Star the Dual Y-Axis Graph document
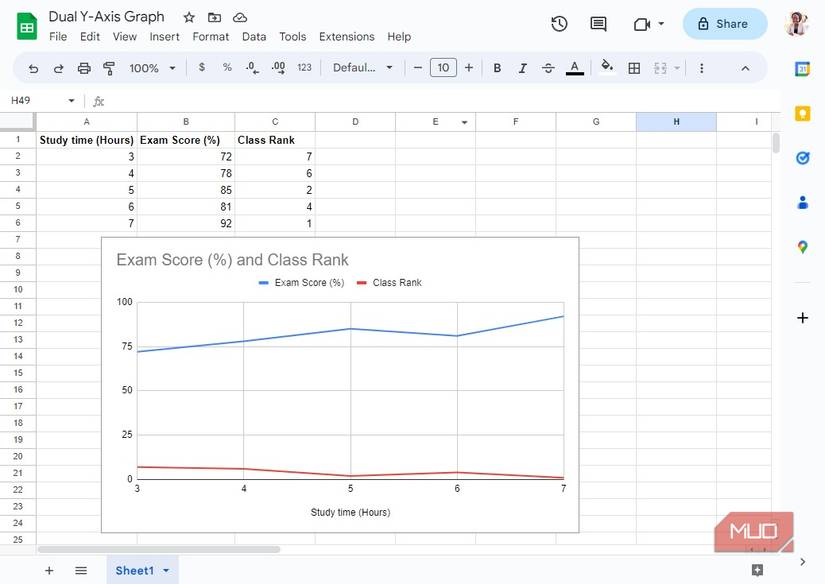Image resolution: width=825 pixels, height=584 pixels. [187, 17]
